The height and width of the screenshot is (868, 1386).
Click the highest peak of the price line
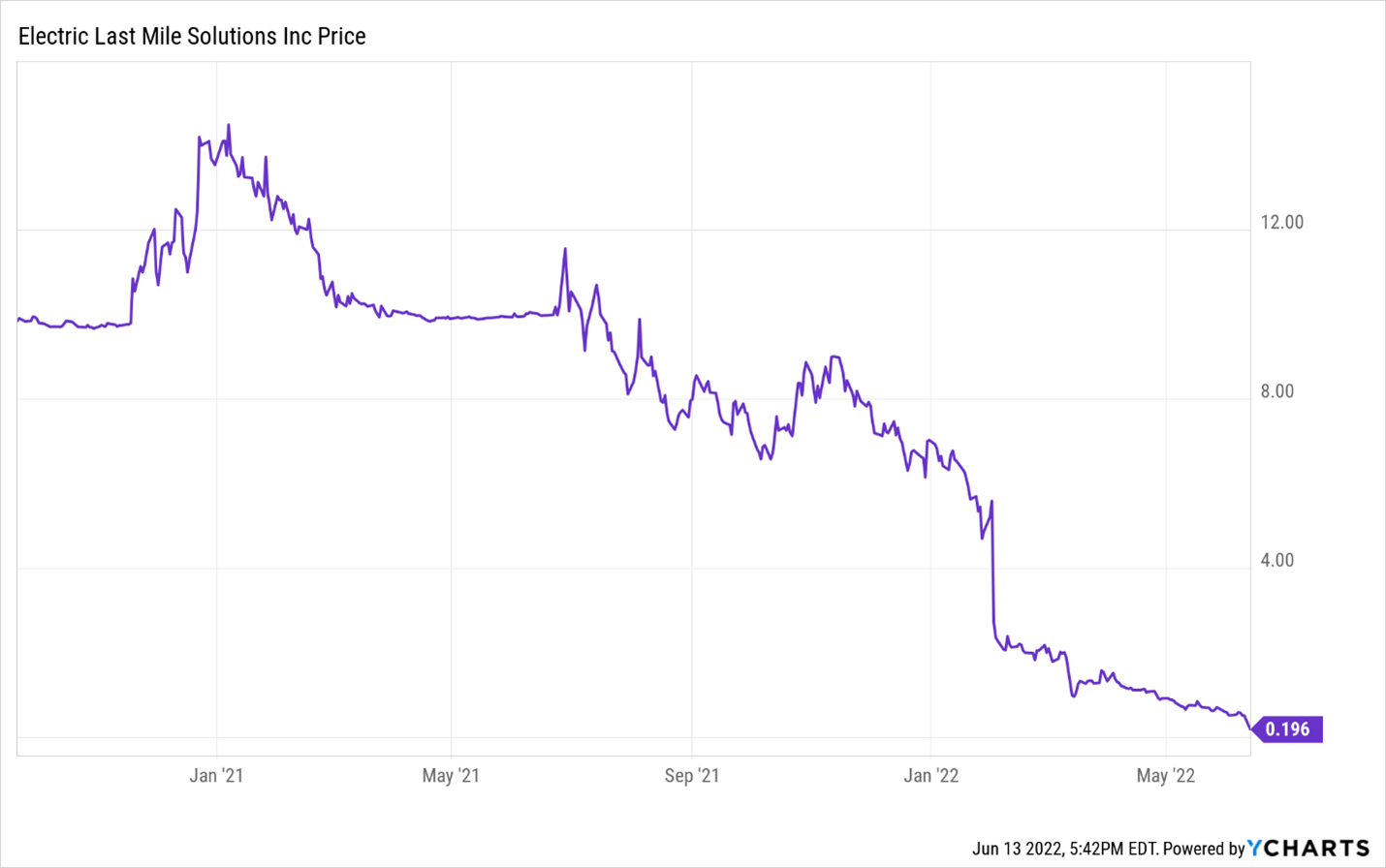click(229, 125)
